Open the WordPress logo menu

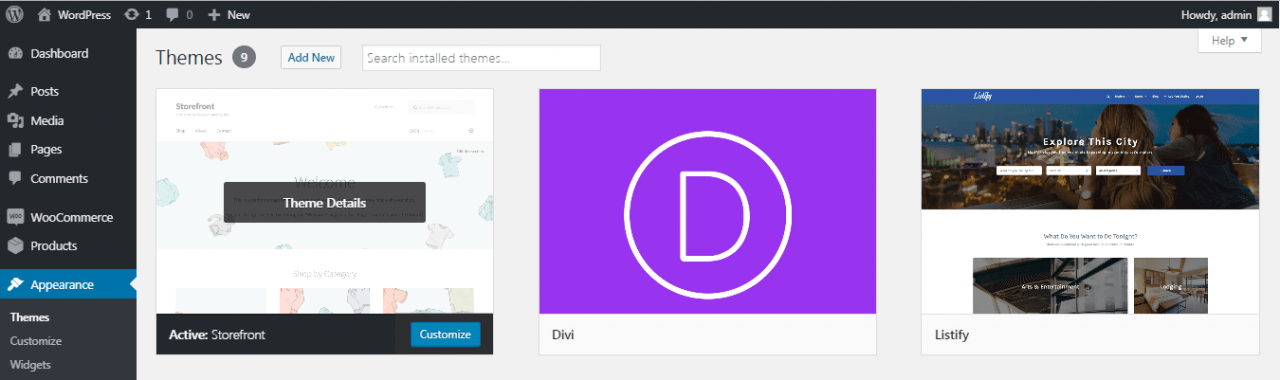click(15, 14)
